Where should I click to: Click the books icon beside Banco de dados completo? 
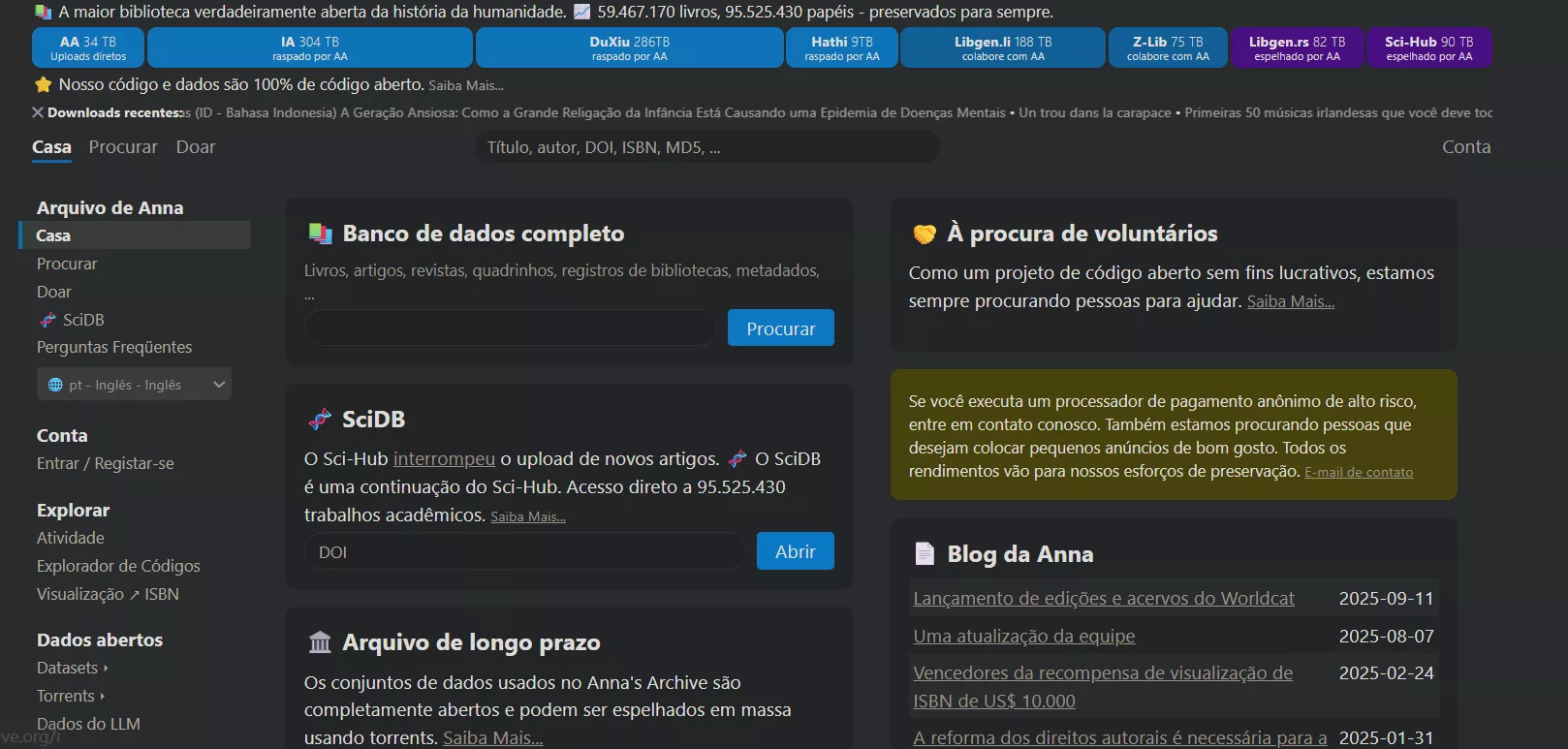coord(320,234)
